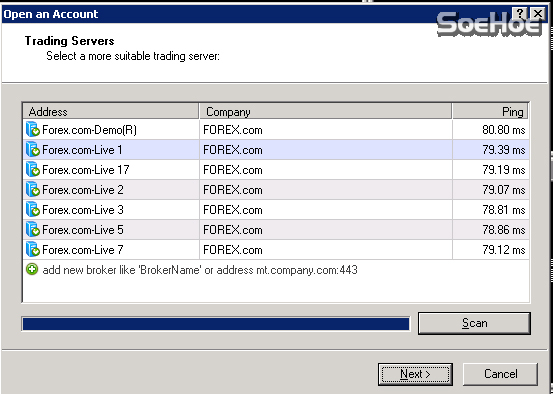Screen dimensions: 553x394
Task: Click the 79.12 ms ping value
Action: [504, 251]
